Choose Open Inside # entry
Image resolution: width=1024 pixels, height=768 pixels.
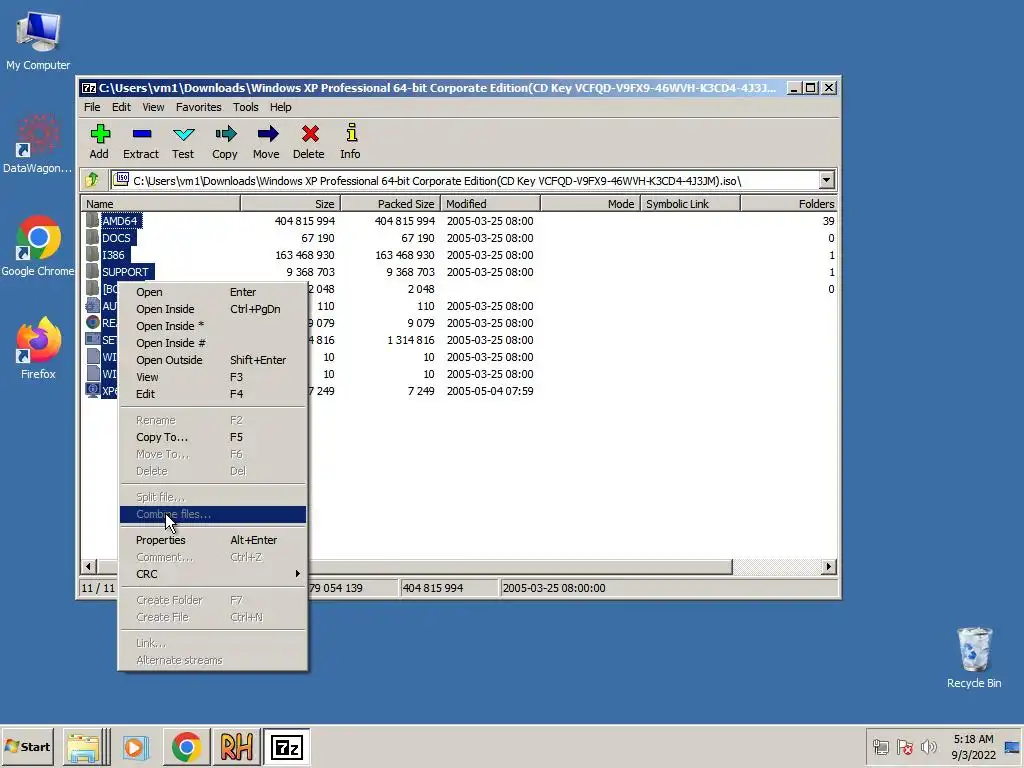(213, 343)
